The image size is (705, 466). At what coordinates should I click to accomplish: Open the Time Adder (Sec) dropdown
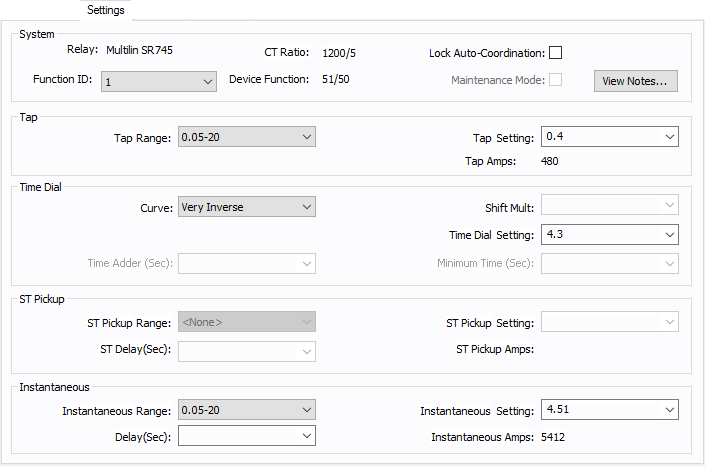[x=246, y=264]
